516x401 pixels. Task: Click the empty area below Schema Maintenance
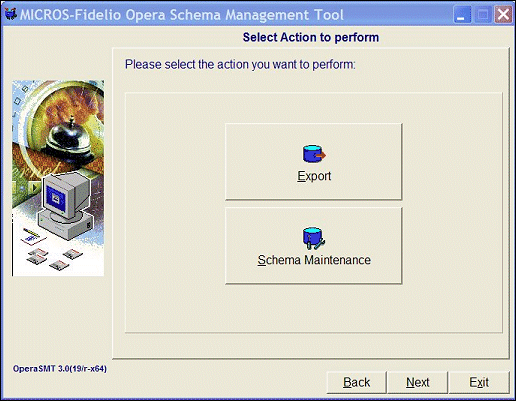click(314, 308)
